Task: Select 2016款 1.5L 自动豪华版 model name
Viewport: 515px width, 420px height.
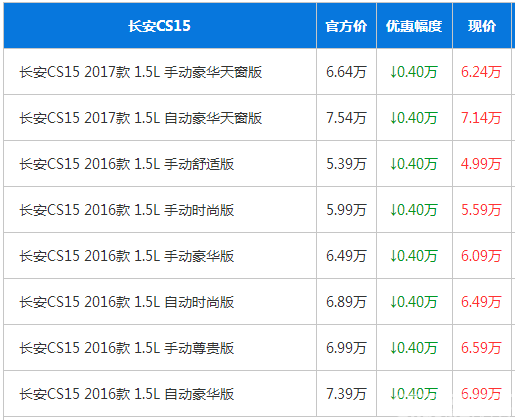Action: pos(127,394)
